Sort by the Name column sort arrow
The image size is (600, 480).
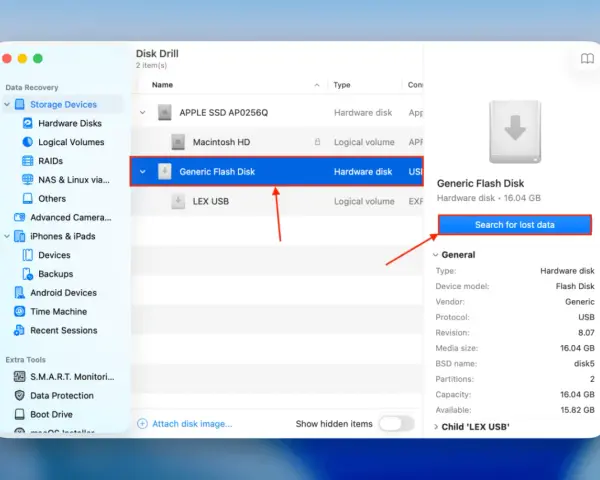[317, 85]
